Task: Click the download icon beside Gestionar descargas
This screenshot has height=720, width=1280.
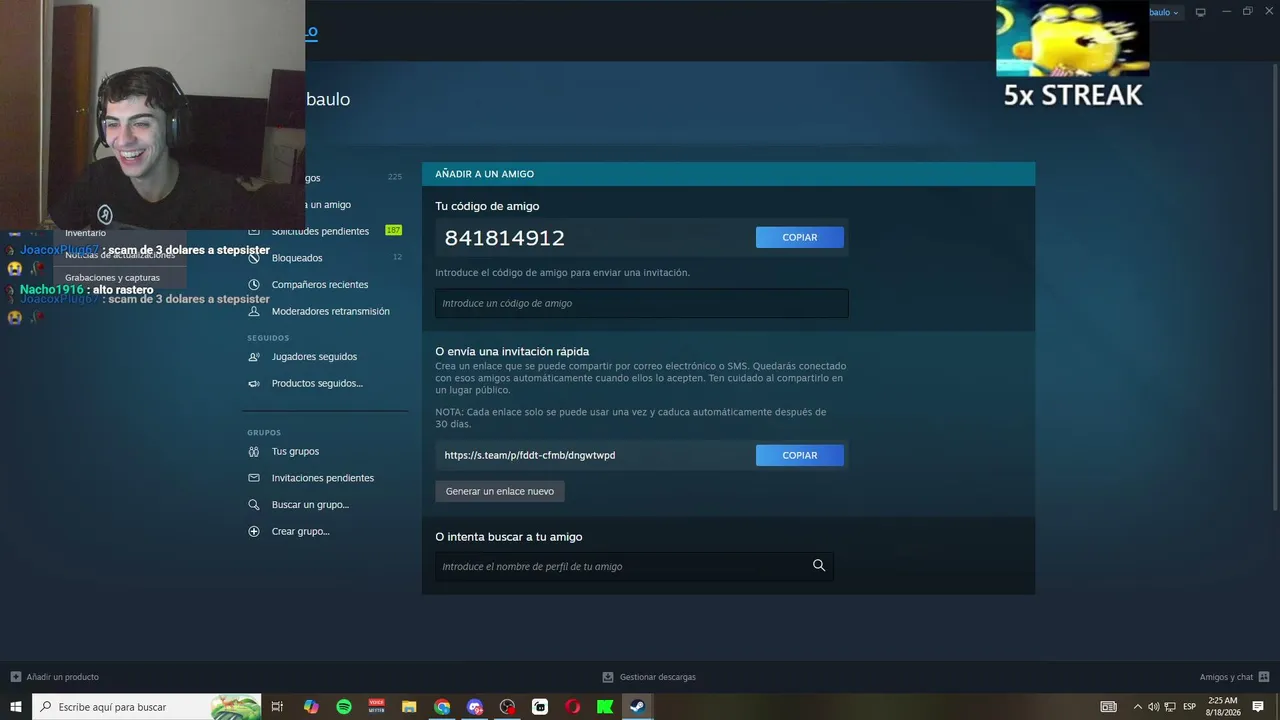Action: coord(608,677)
